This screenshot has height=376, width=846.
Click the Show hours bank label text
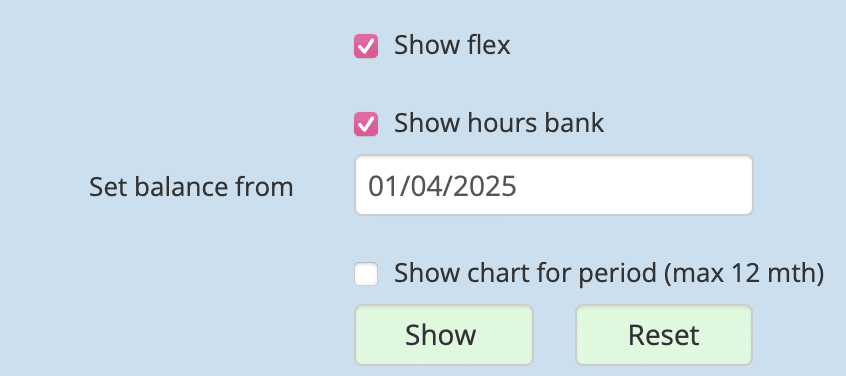[499, 124]
